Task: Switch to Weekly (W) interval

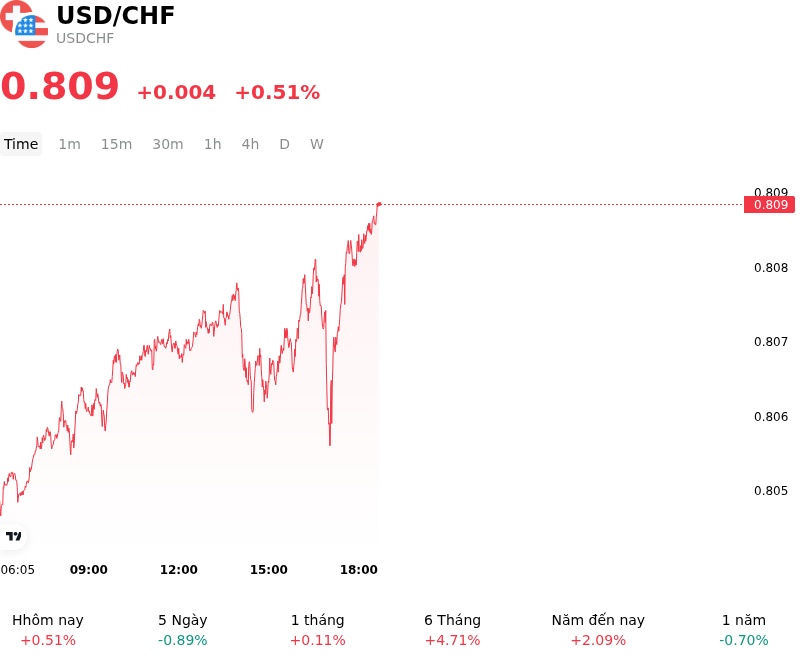Action: tap(317, 144)
